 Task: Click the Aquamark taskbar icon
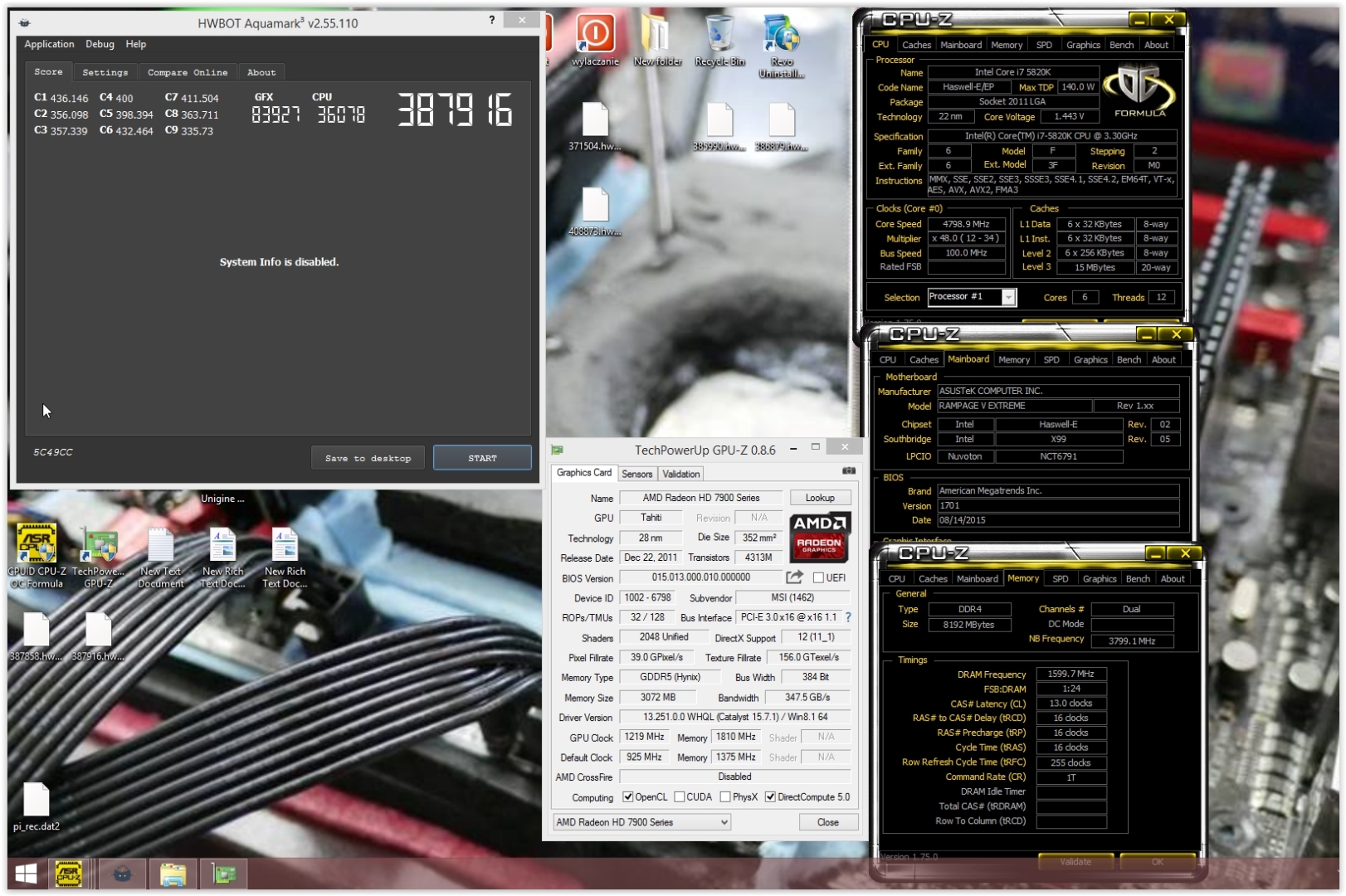121,874
